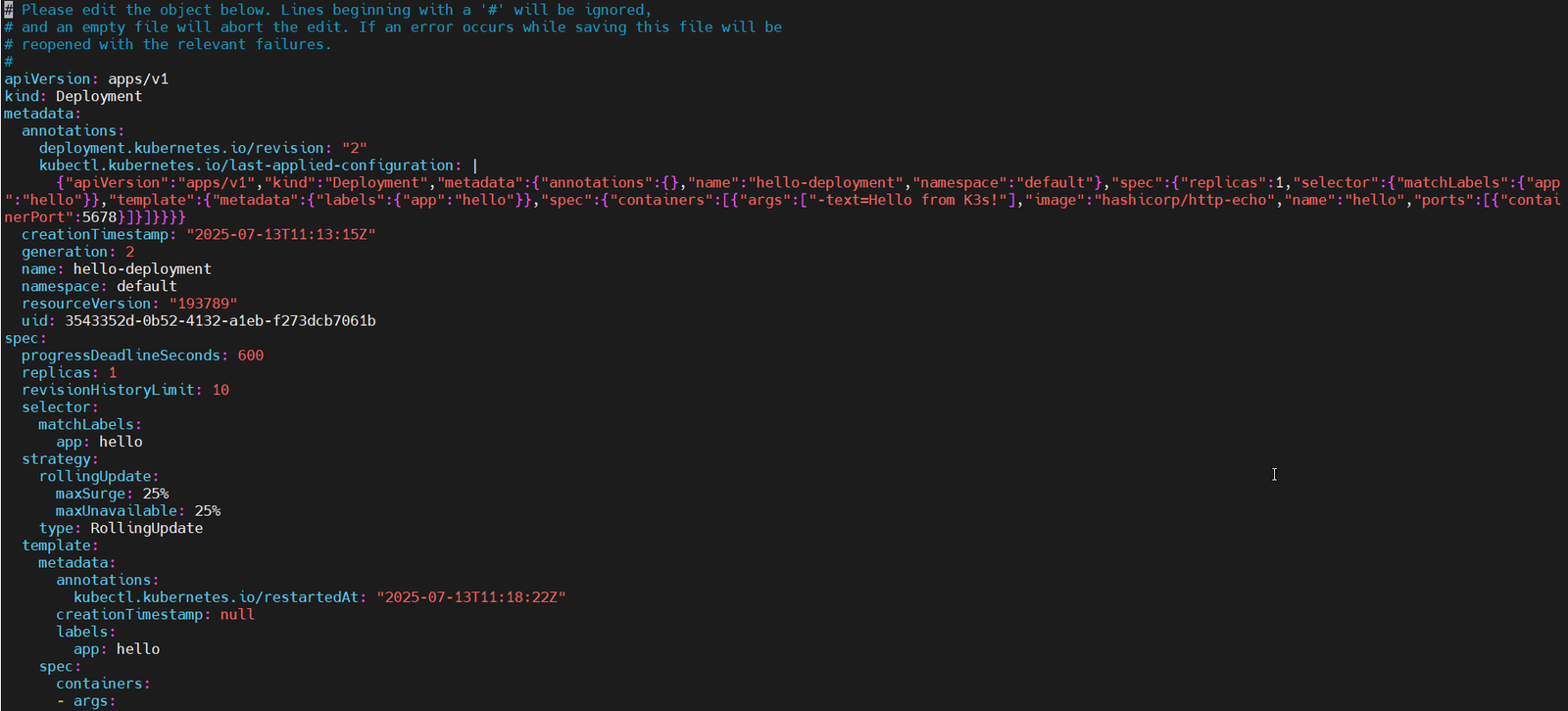Click the strategy type RollingUpdate value

(x=147, y=528)
